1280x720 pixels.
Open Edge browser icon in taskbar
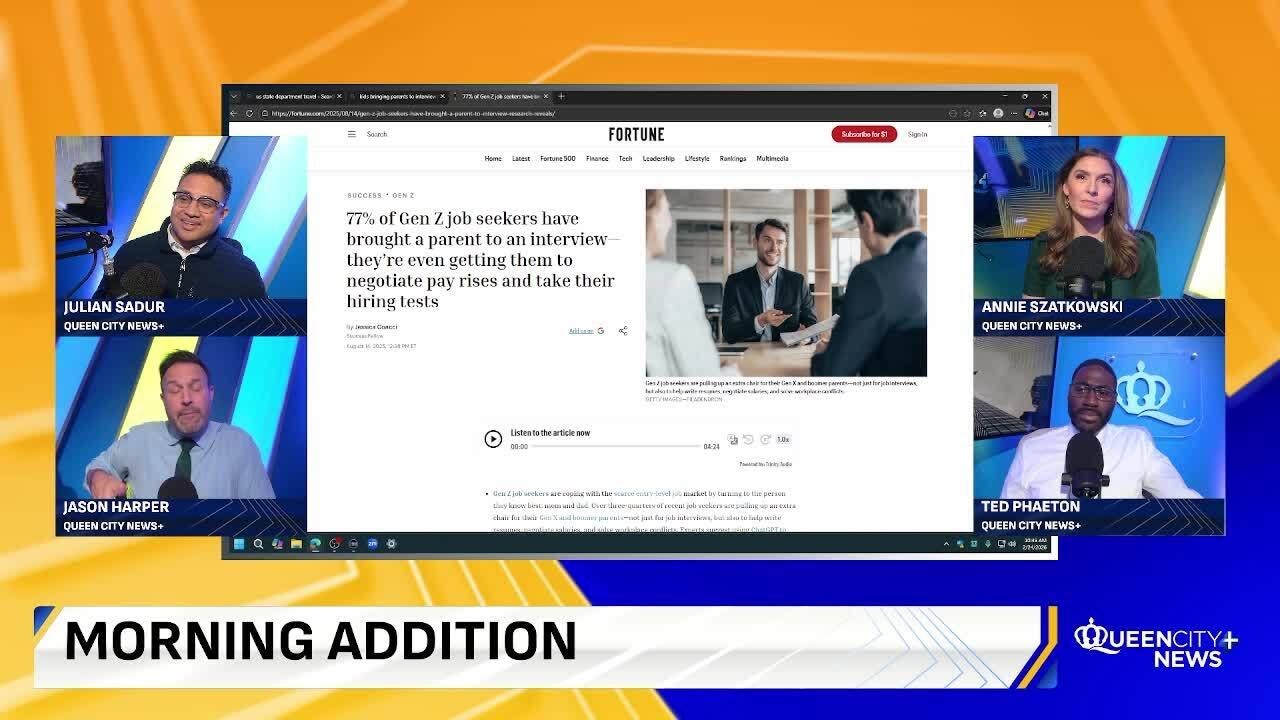pos(315,544)
